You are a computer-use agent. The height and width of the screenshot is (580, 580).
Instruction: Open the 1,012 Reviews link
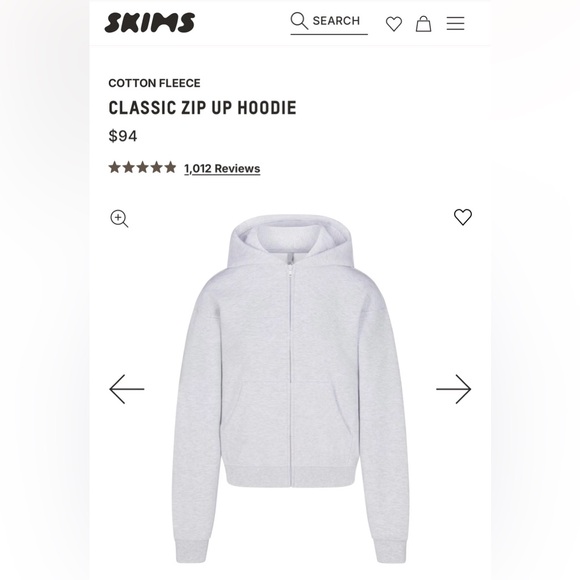pos(222,169)
